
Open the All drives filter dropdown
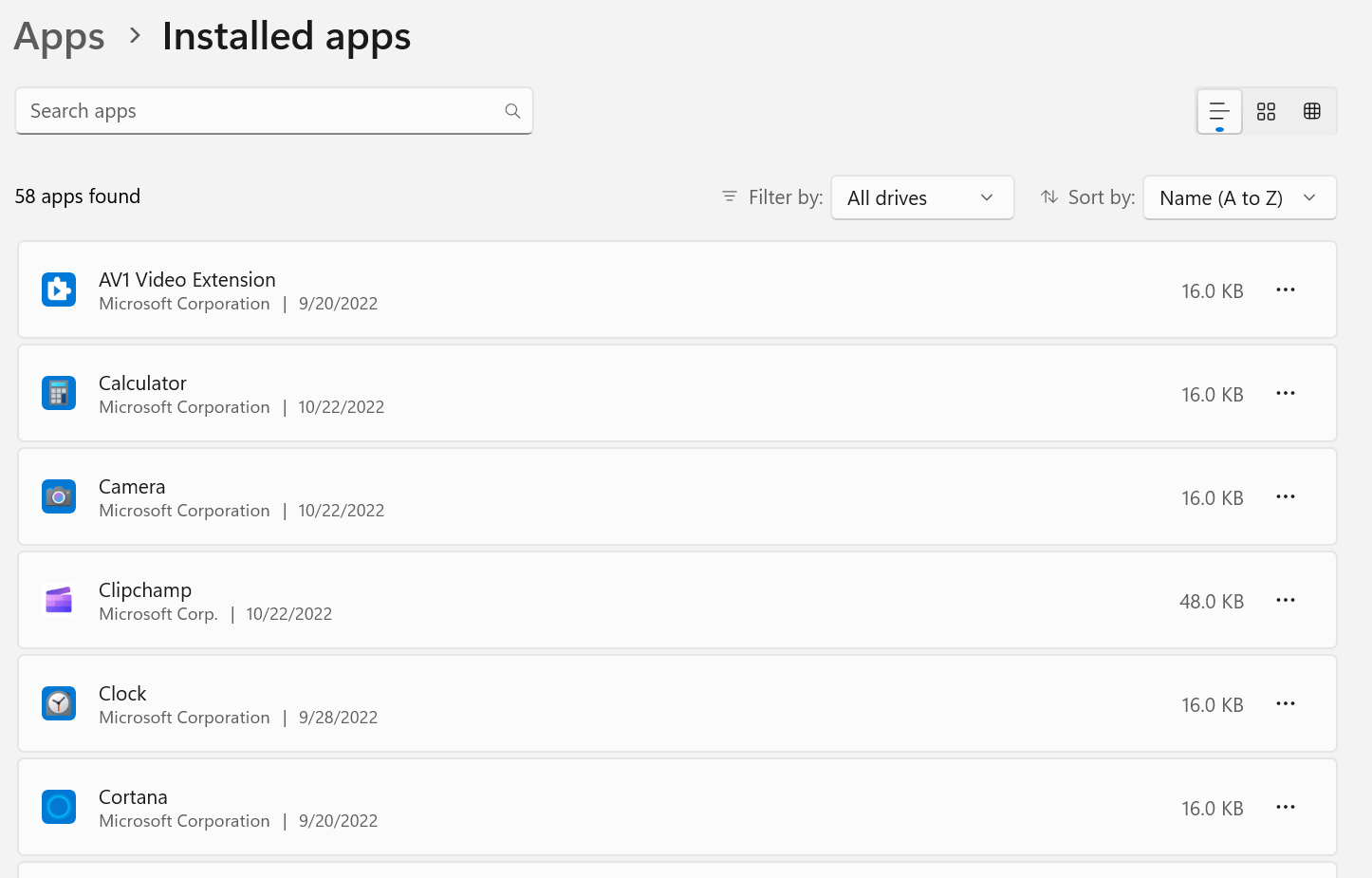tap(922, 197)
